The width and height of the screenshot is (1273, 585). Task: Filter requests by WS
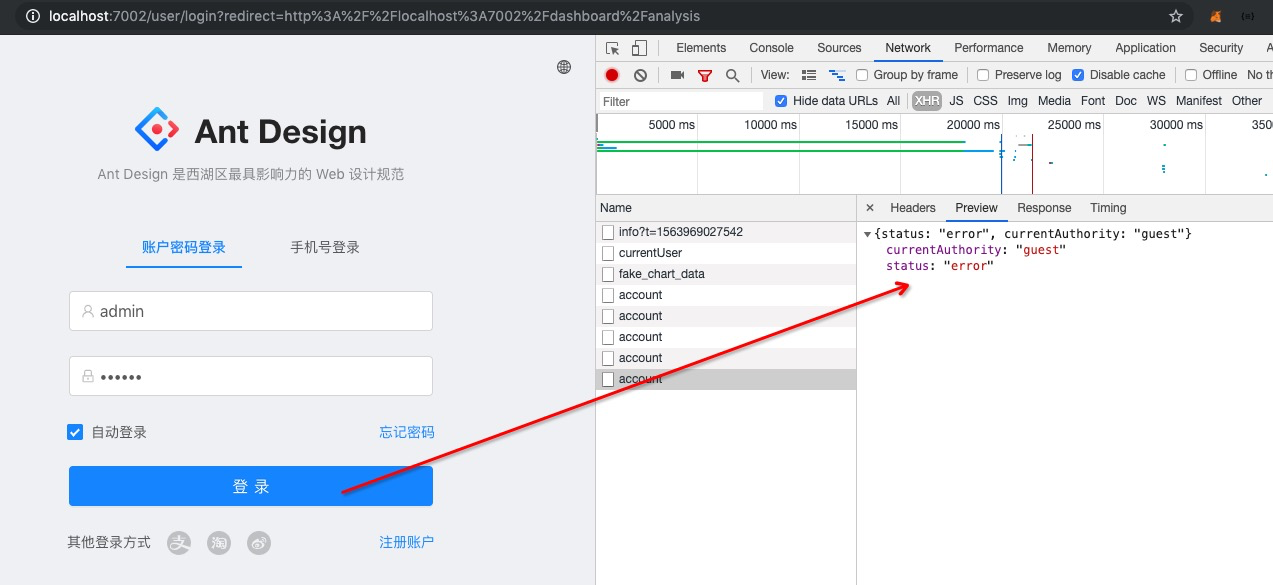[1156, 101]
